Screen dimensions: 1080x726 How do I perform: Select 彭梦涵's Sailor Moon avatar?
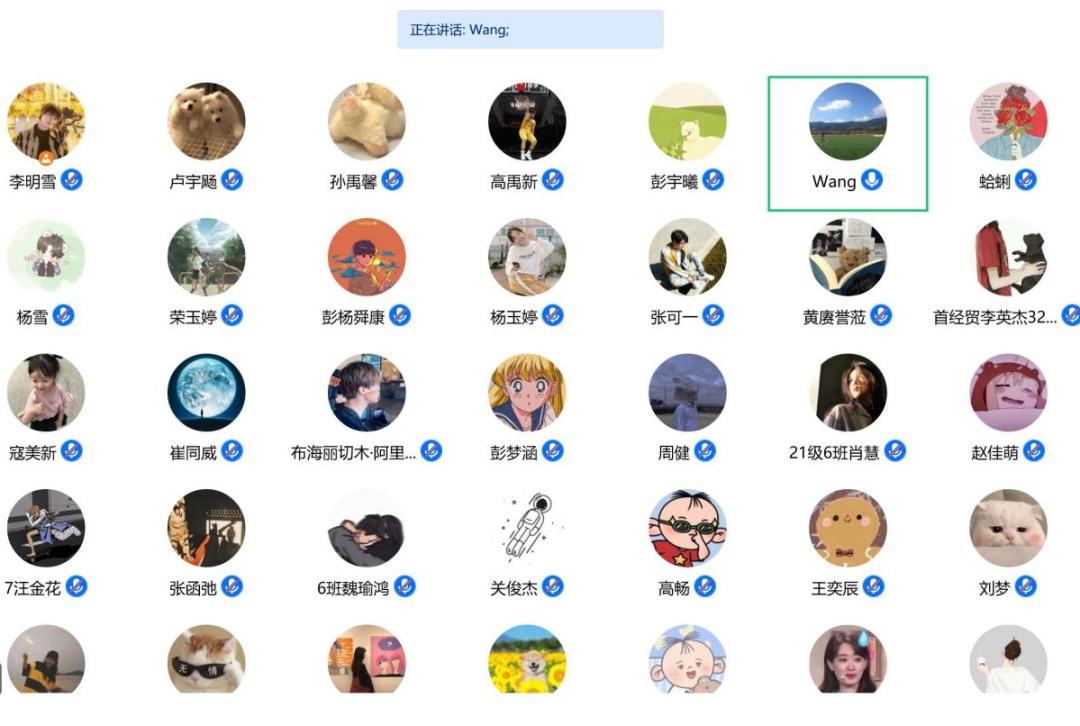pos(527,393)
